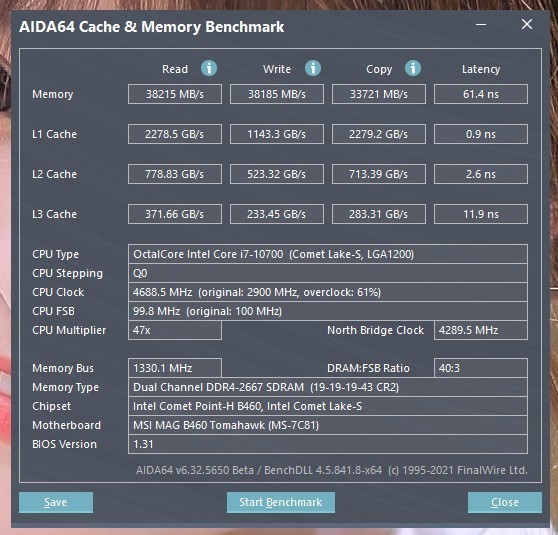The height and width of the screenshot is (535, 558).
Task: Click the info icon next to Copy
Action: pos(413,68)
